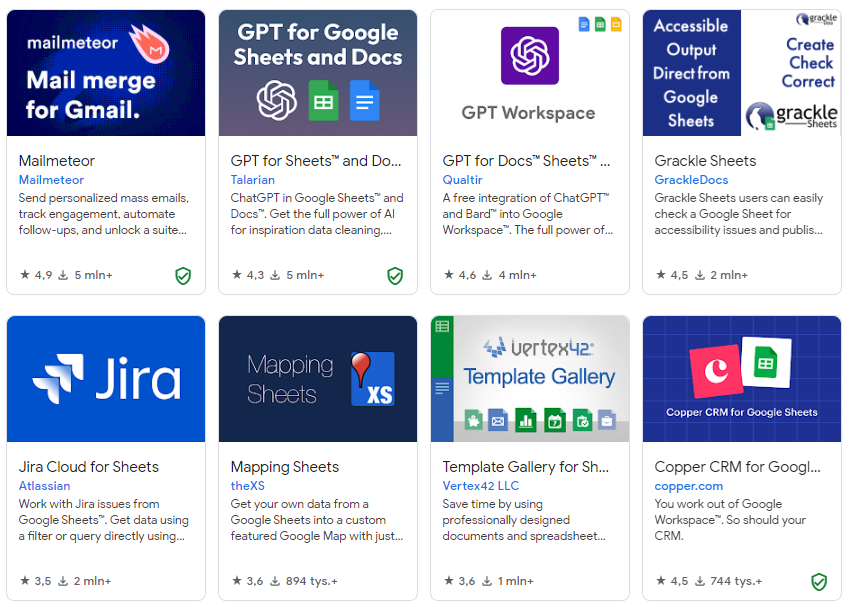This screenshot has height=608, width=851.
Task: Open the GrackleDocs developer link
Action: [691, 180]
